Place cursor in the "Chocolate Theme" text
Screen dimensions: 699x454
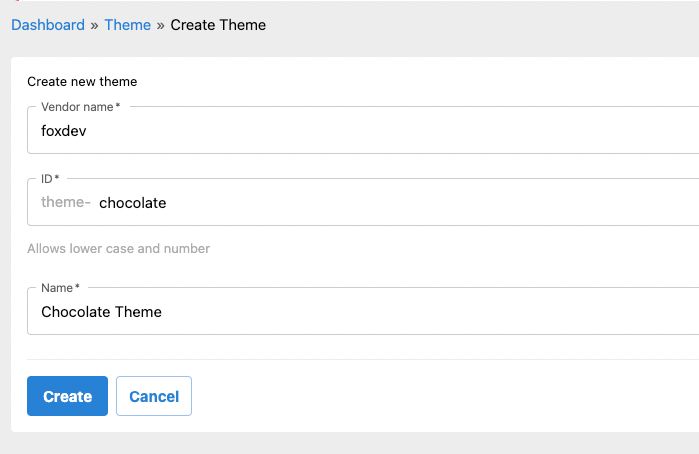pos(101,312)
